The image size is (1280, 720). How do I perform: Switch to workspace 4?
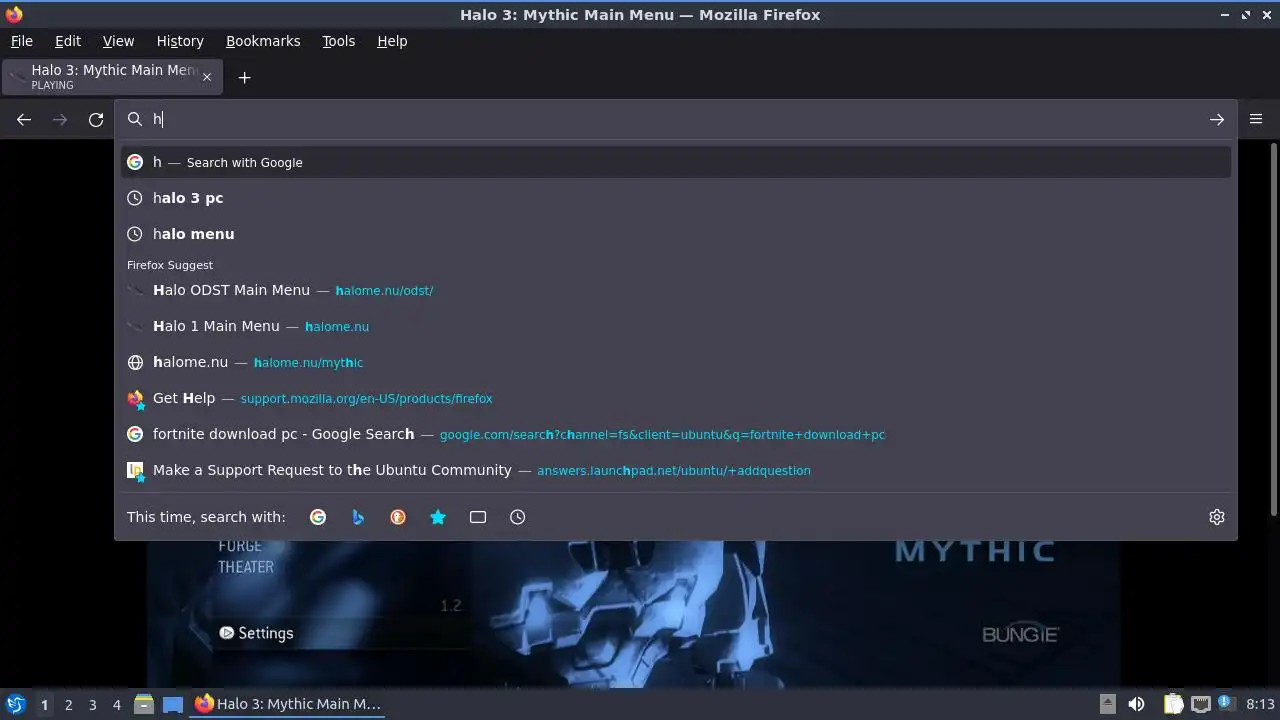pos(116,704)
